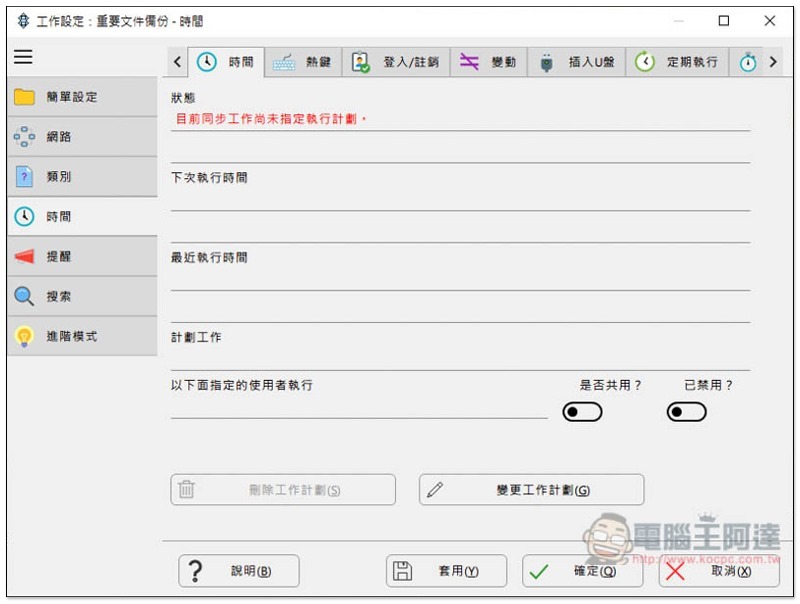Show more tabs with right chevron
Screen dimensions: 800x604
point(773,62)
